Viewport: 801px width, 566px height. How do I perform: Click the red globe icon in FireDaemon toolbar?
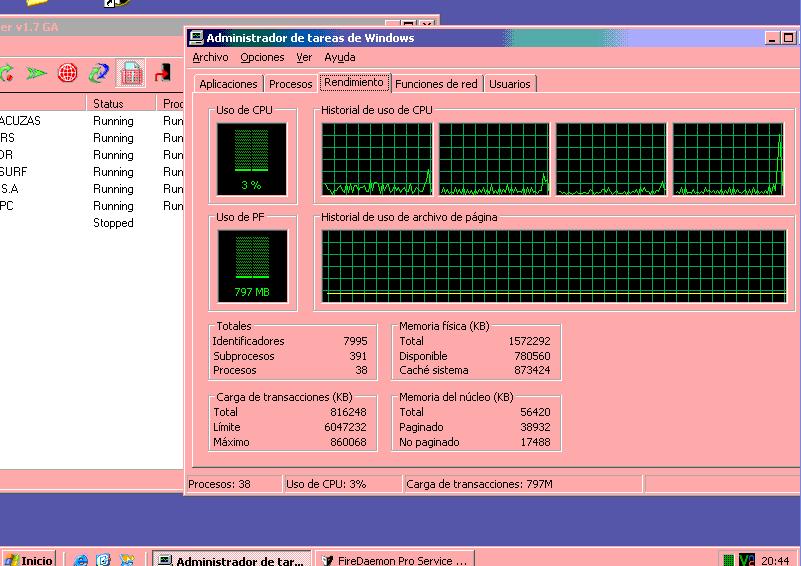(67, 73)
